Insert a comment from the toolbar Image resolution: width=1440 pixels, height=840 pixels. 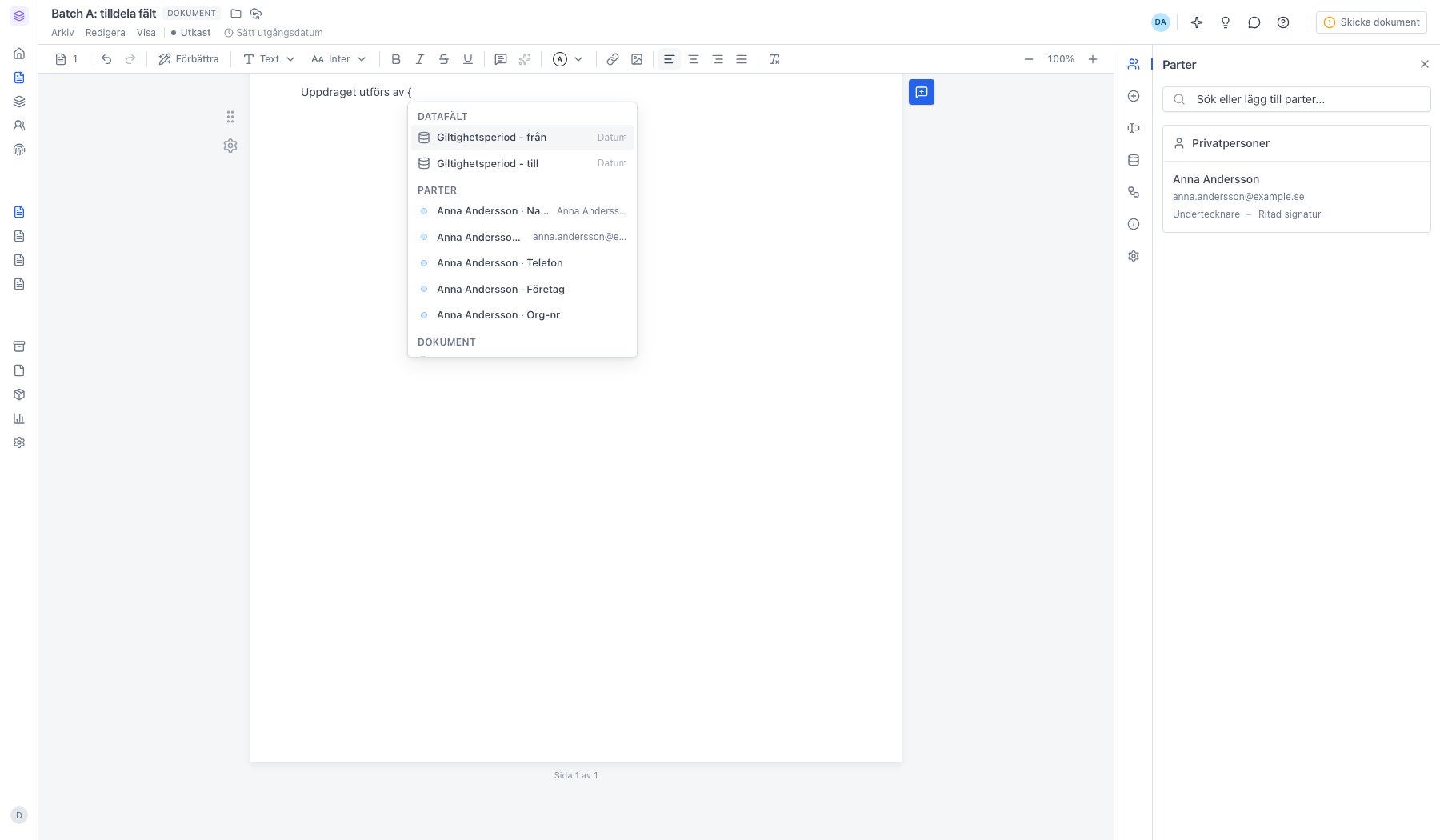coord(501,59)
